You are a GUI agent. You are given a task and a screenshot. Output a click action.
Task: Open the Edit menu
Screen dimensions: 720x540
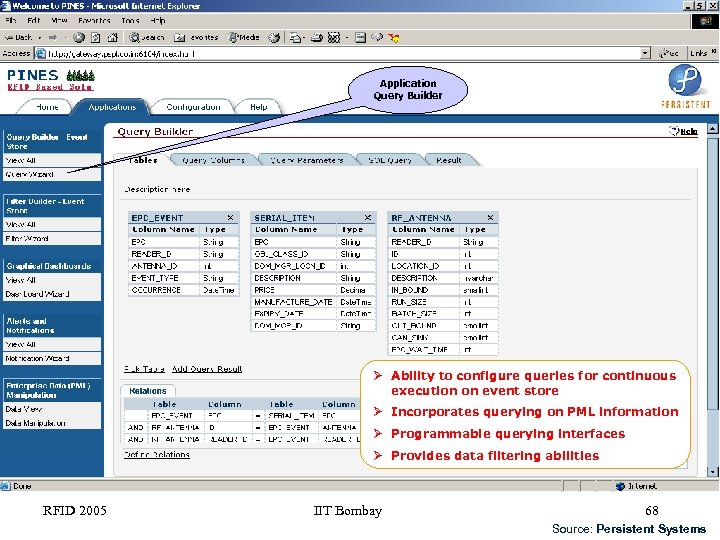pyautogui.click(x=34, y=21)
